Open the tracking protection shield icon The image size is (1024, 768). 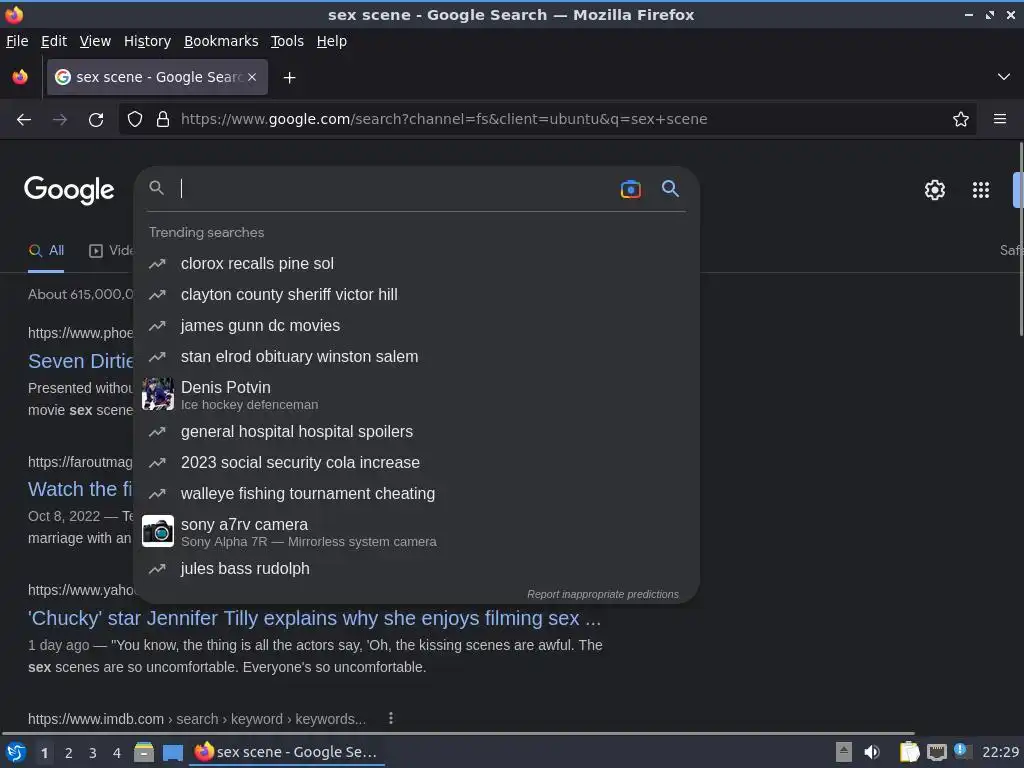click(135, 119)
